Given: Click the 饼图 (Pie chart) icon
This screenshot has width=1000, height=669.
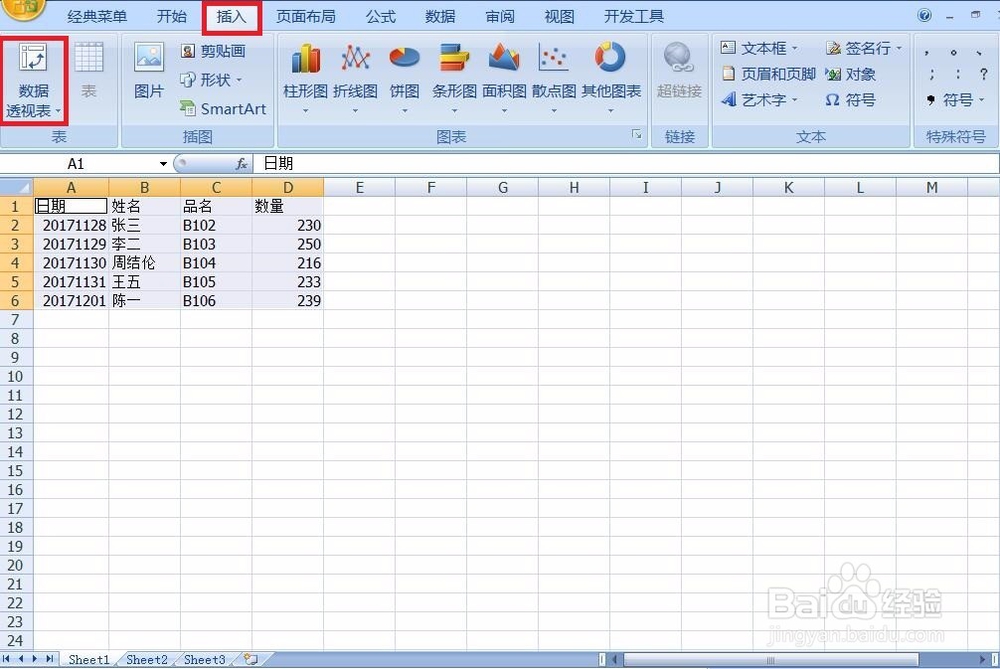Looking at the screenshot, I should (404, 72).
